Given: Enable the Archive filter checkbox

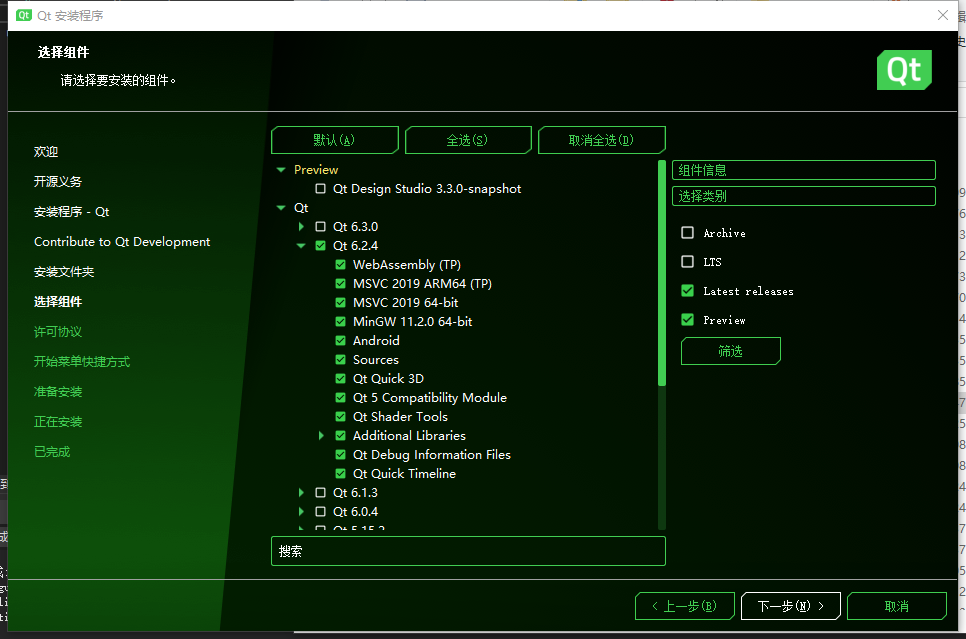Looking at the screenshot, I should pyautogui.click(x=688, y=233).
